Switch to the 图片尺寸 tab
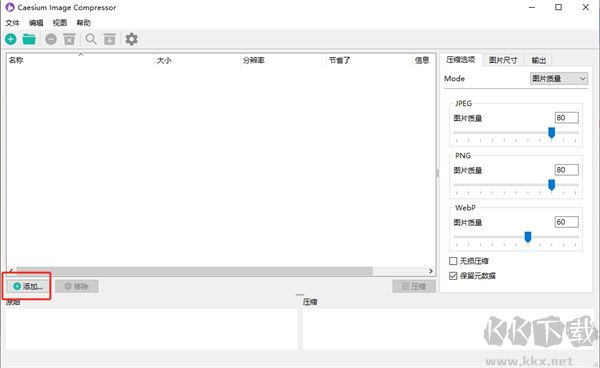 pyautogui.click(x=503, y=60)
